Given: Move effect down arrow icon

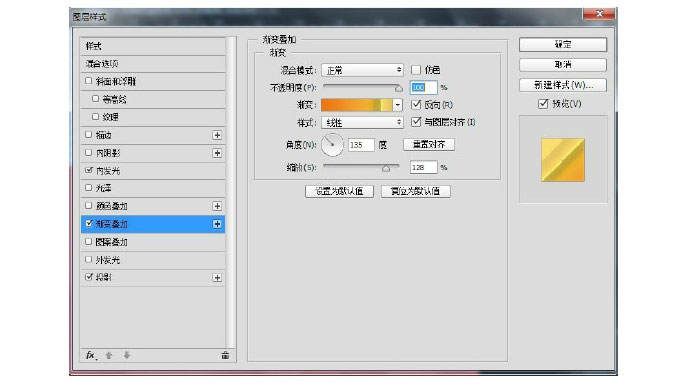Looking at the screenshot, I should [127, 355].
